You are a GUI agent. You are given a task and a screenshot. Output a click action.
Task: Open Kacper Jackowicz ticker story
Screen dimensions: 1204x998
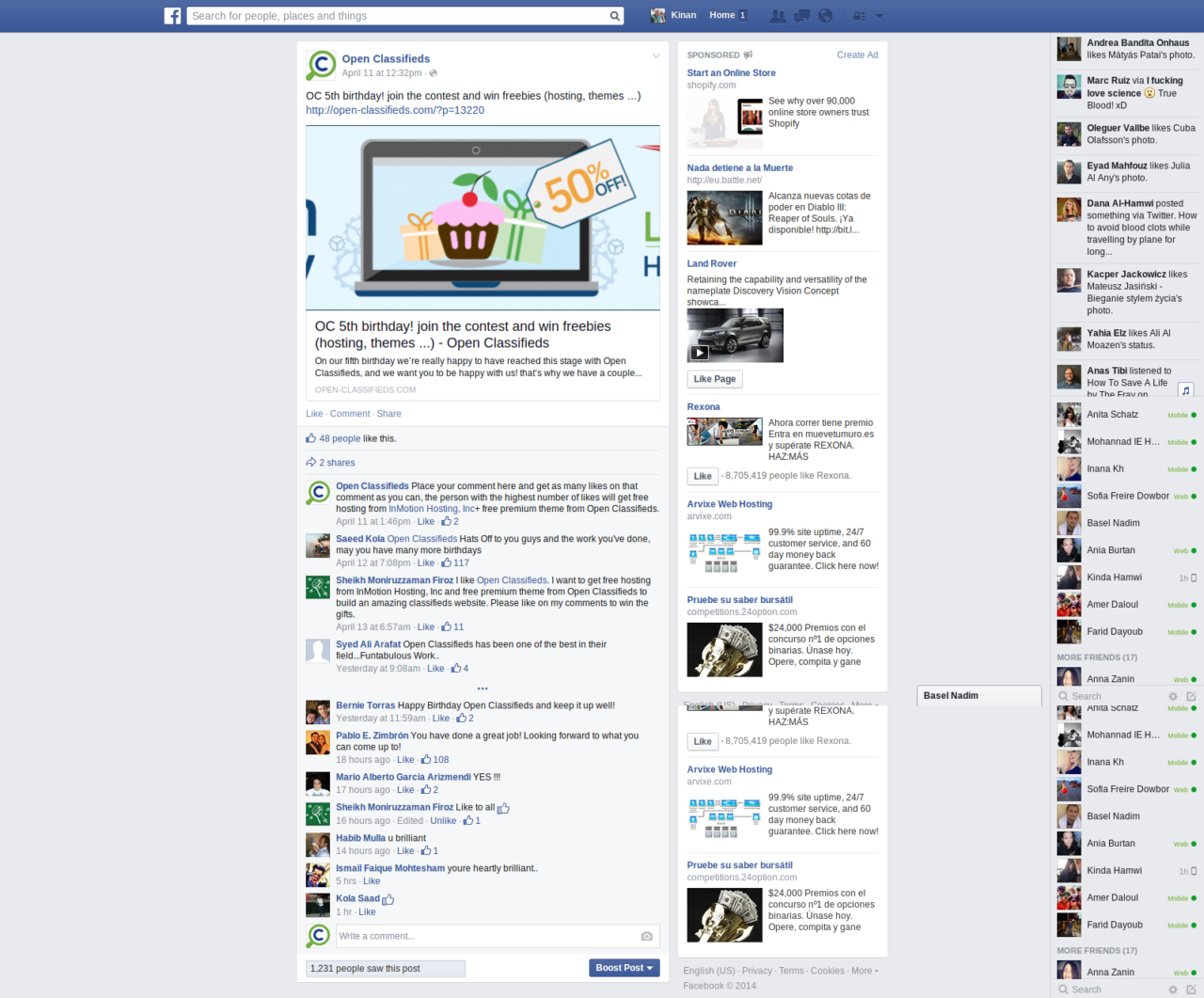pyautogui.click(x=1126, y=293)
